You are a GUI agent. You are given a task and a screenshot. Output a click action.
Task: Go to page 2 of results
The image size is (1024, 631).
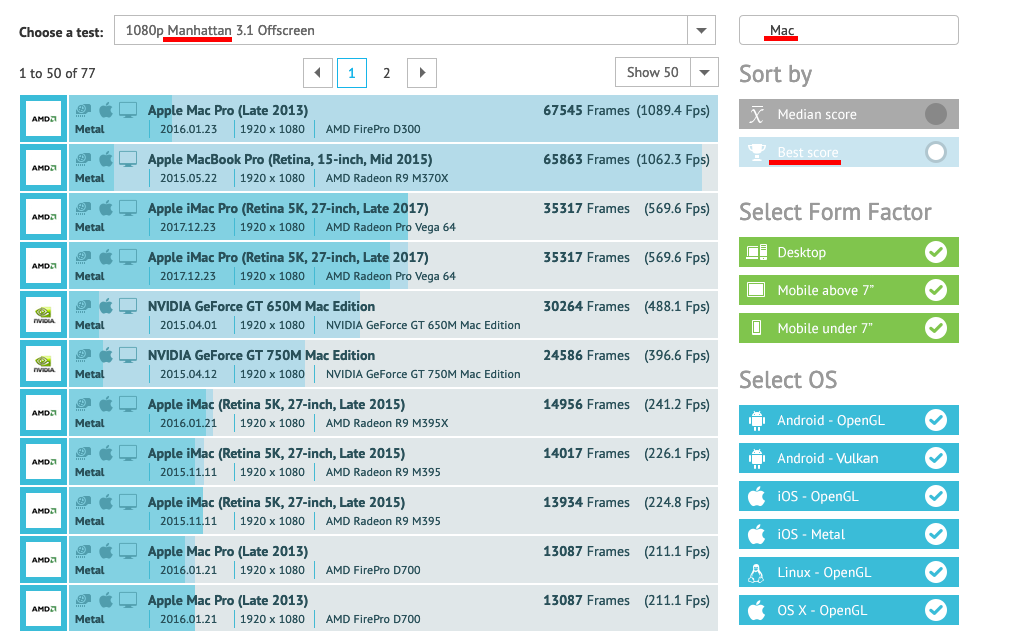[386, 72]
